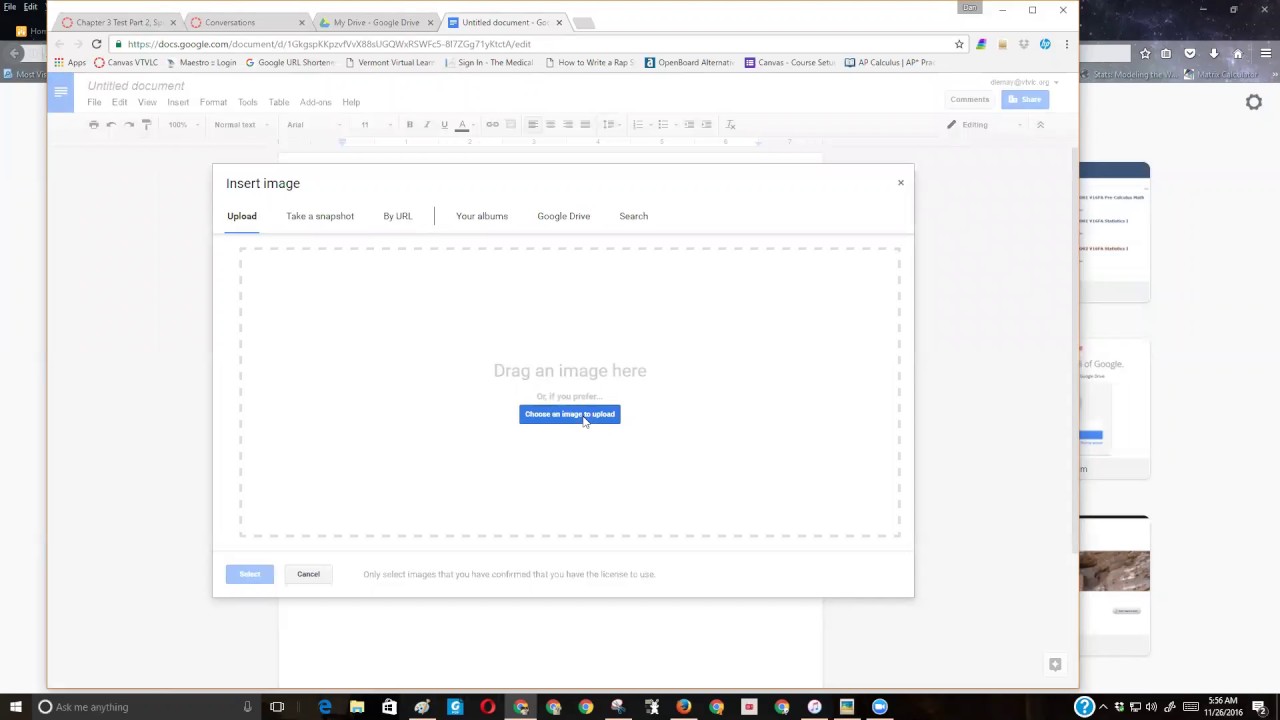
Task: Collapse the menus with chevron icon
Action: coord(1040,125)
